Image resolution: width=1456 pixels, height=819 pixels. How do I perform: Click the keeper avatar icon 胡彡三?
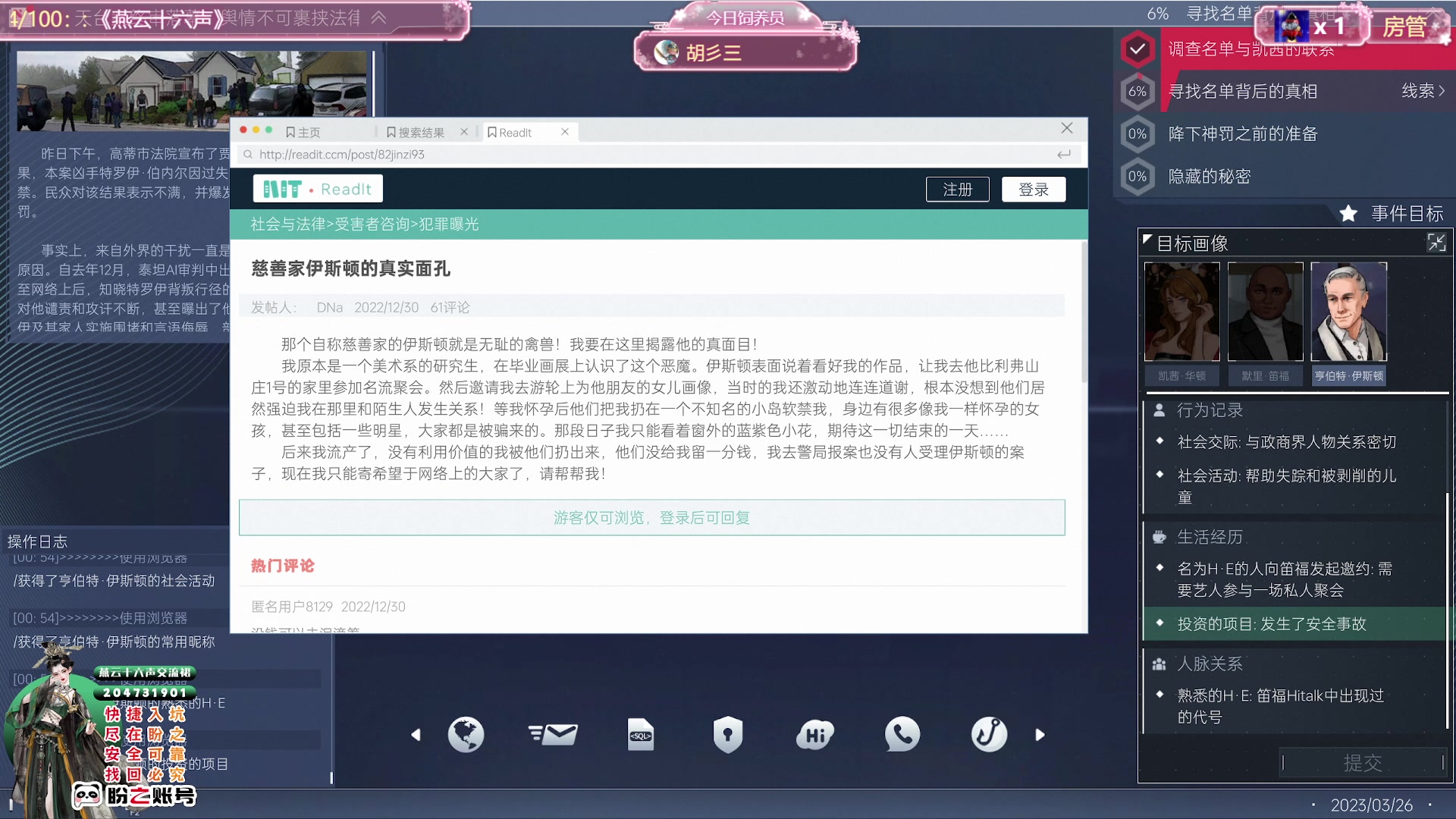(667, 52)
